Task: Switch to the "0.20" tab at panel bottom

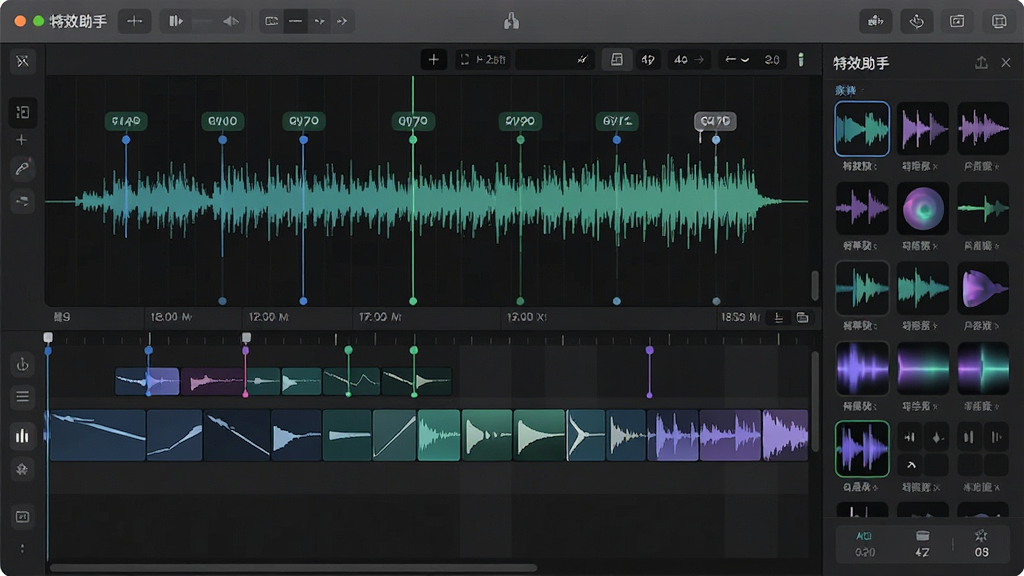Action: [x=865, y=543]
